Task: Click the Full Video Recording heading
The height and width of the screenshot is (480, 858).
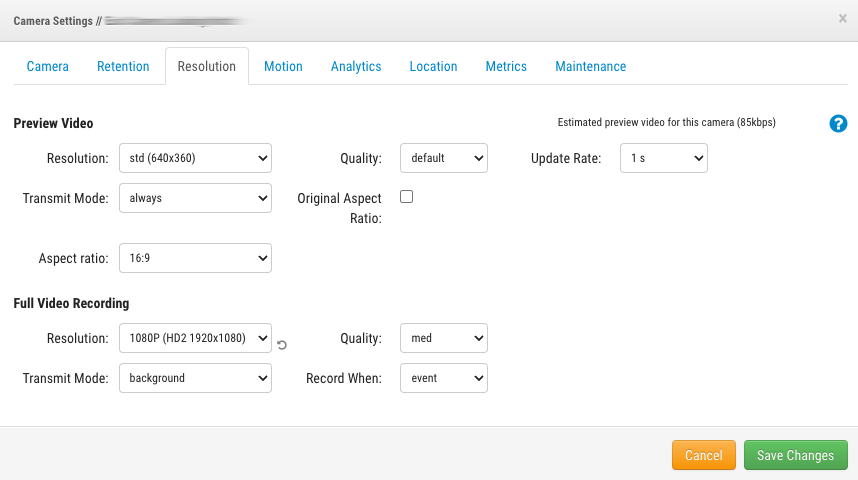Action: [x=71, y=303]
